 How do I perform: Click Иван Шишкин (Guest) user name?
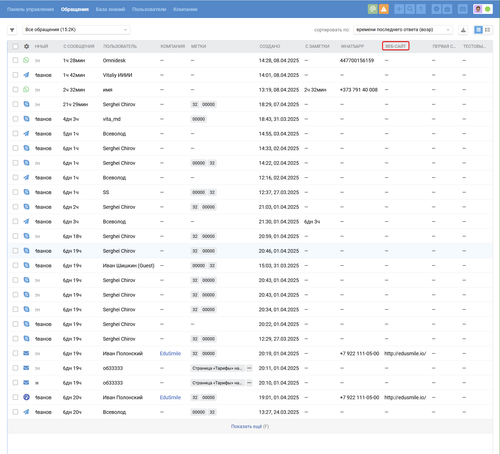129,266
